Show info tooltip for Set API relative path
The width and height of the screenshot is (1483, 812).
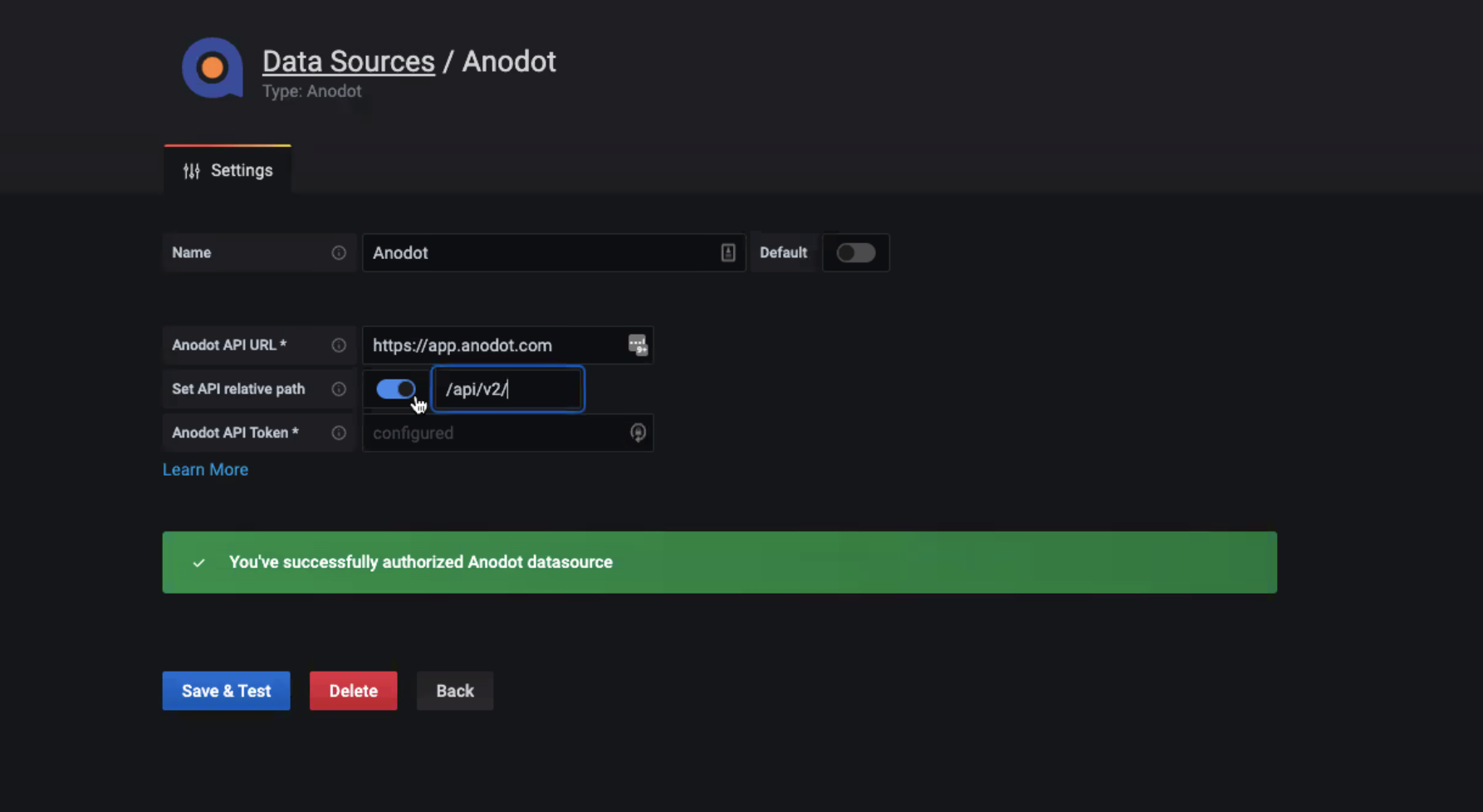click(x=339, y=389)
